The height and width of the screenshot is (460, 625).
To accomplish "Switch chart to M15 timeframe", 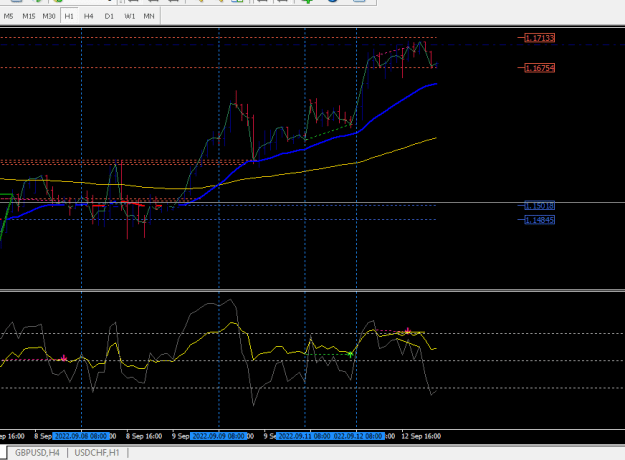I will 29,16.
